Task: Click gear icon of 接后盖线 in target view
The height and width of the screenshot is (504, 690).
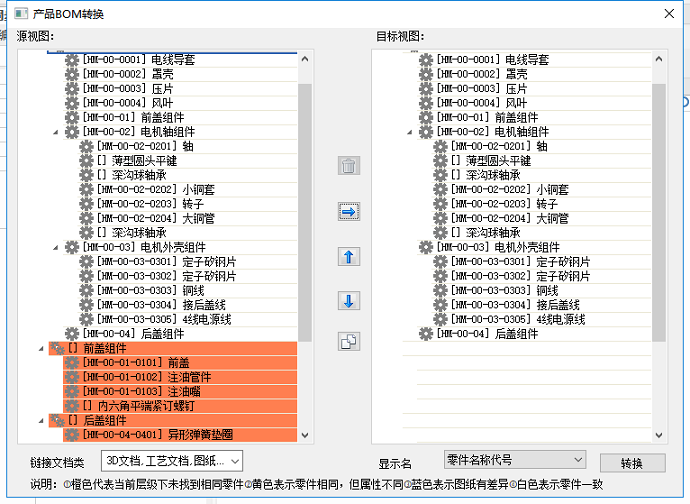Action: click(x=440, y=305)
